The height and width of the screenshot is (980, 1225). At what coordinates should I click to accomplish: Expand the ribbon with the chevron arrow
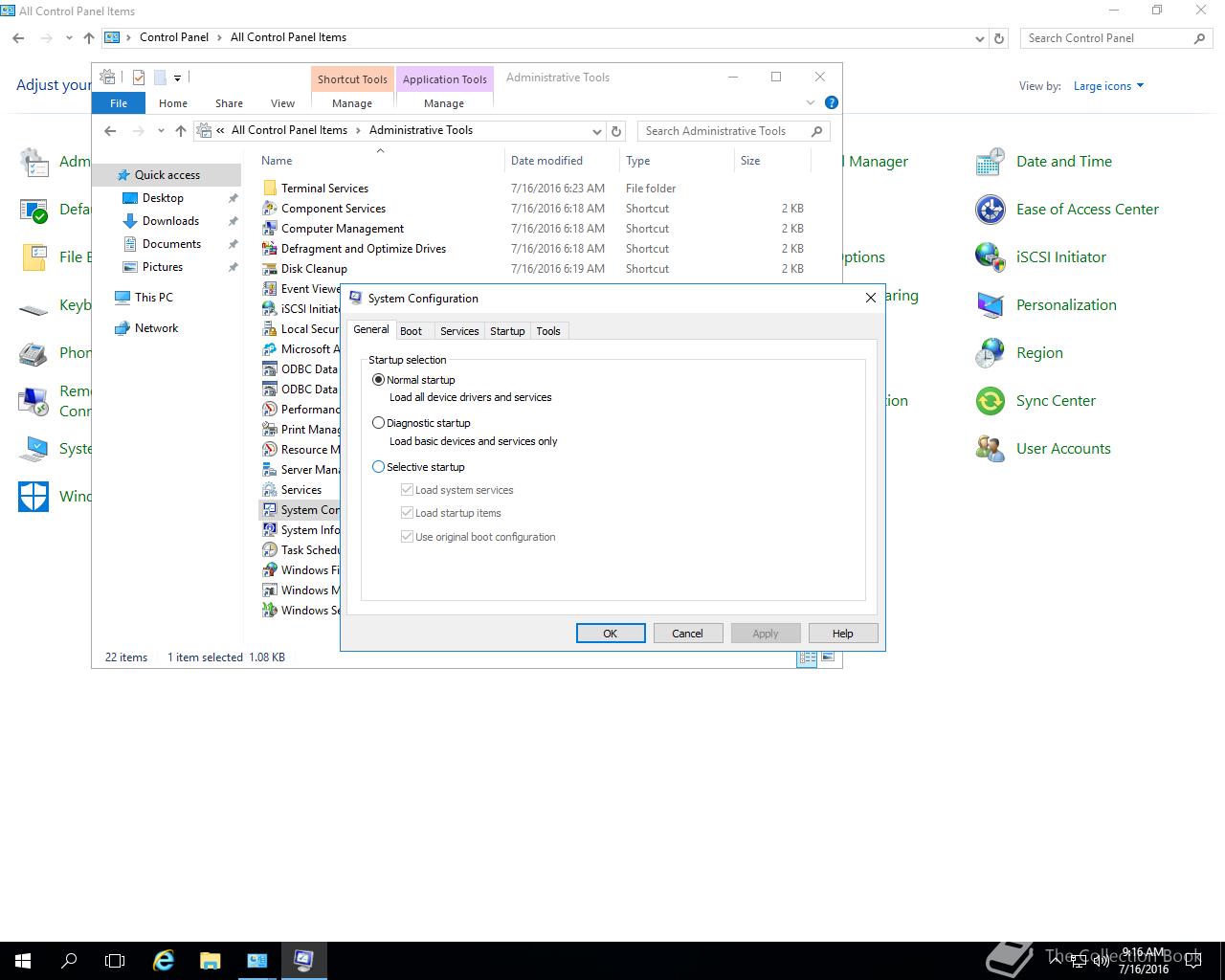coord(810,102)
